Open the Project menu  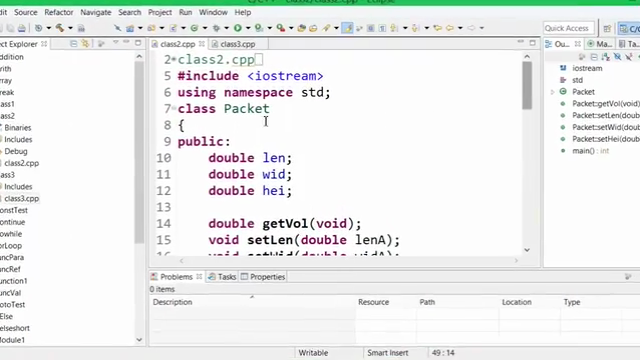(x=160, y=12)
